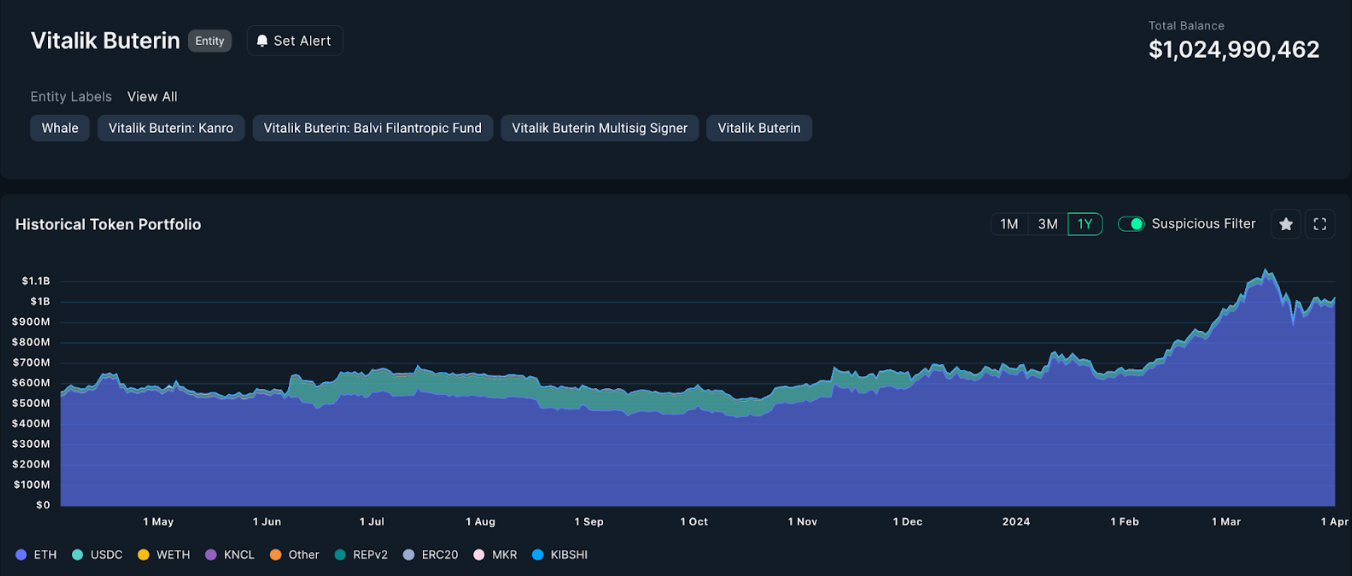Click the Vitalik Buterin: Kanro label
1352x576 pixels.
(171, 128)
